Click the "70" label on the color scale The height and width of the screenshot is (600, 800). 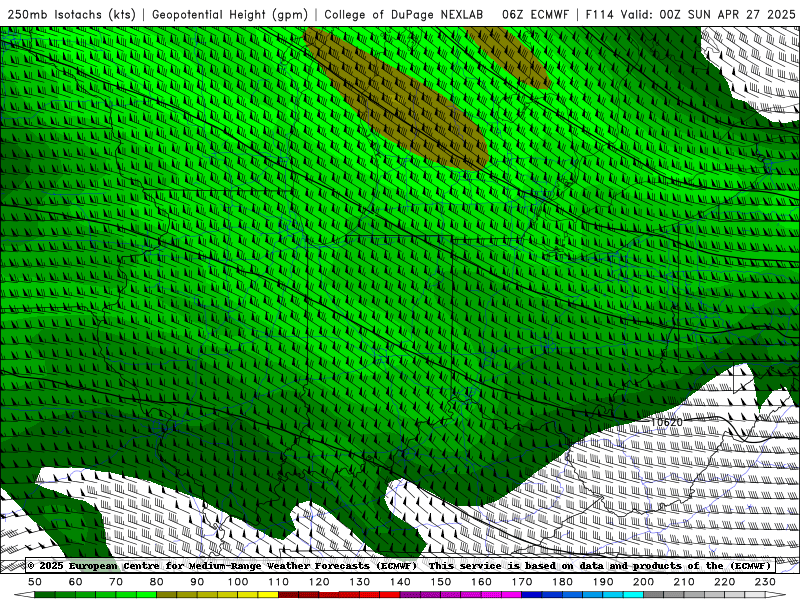(116, 582)
